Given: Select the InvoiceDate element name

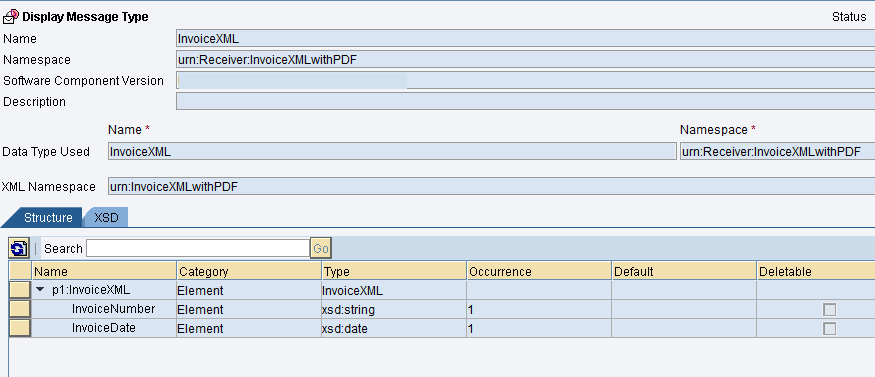Looking at the screenshot, I should (x=104, y=328).
